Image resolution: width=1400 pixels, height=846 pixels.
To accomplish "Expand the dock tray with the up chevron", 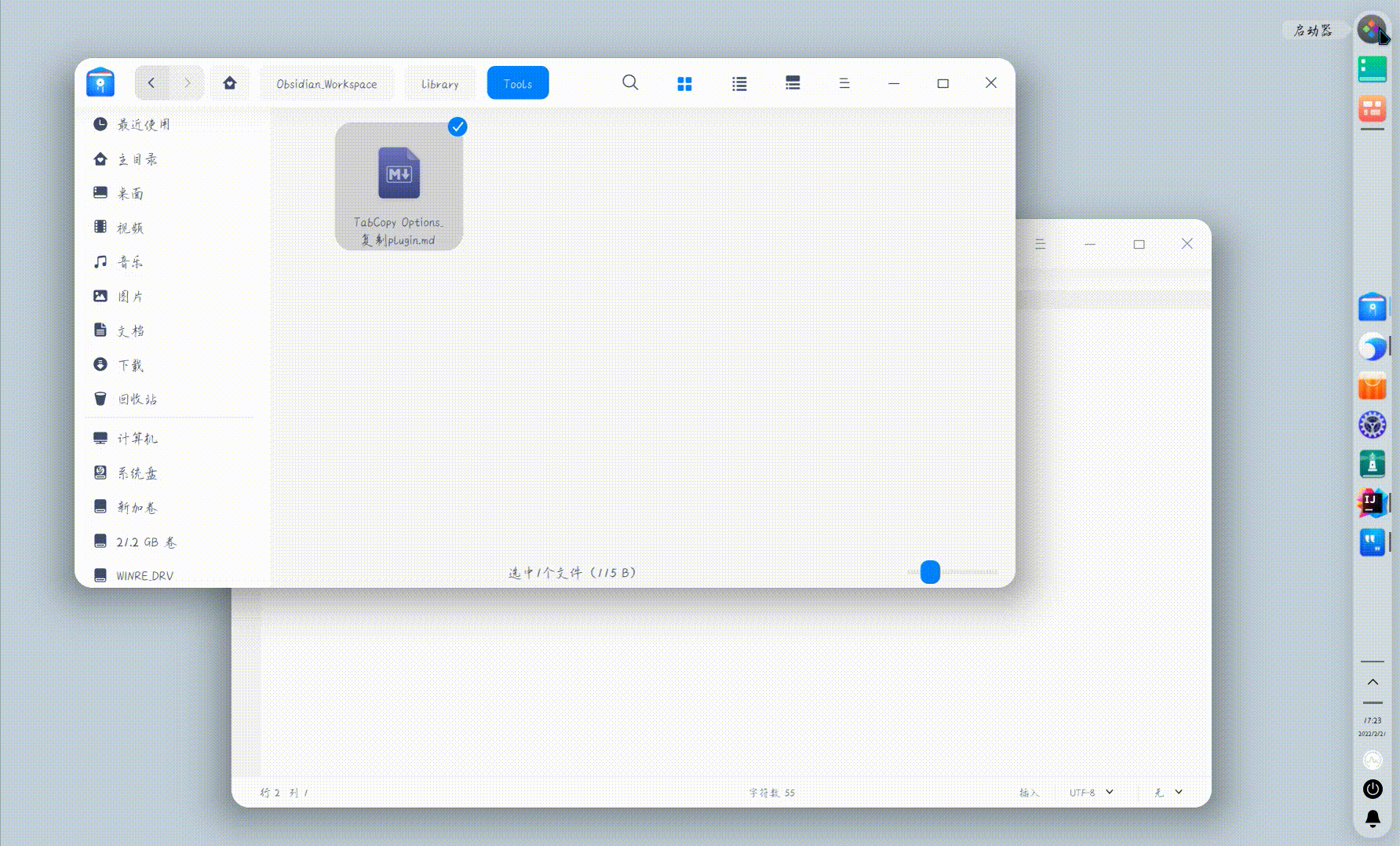I will click(1373, 682).
